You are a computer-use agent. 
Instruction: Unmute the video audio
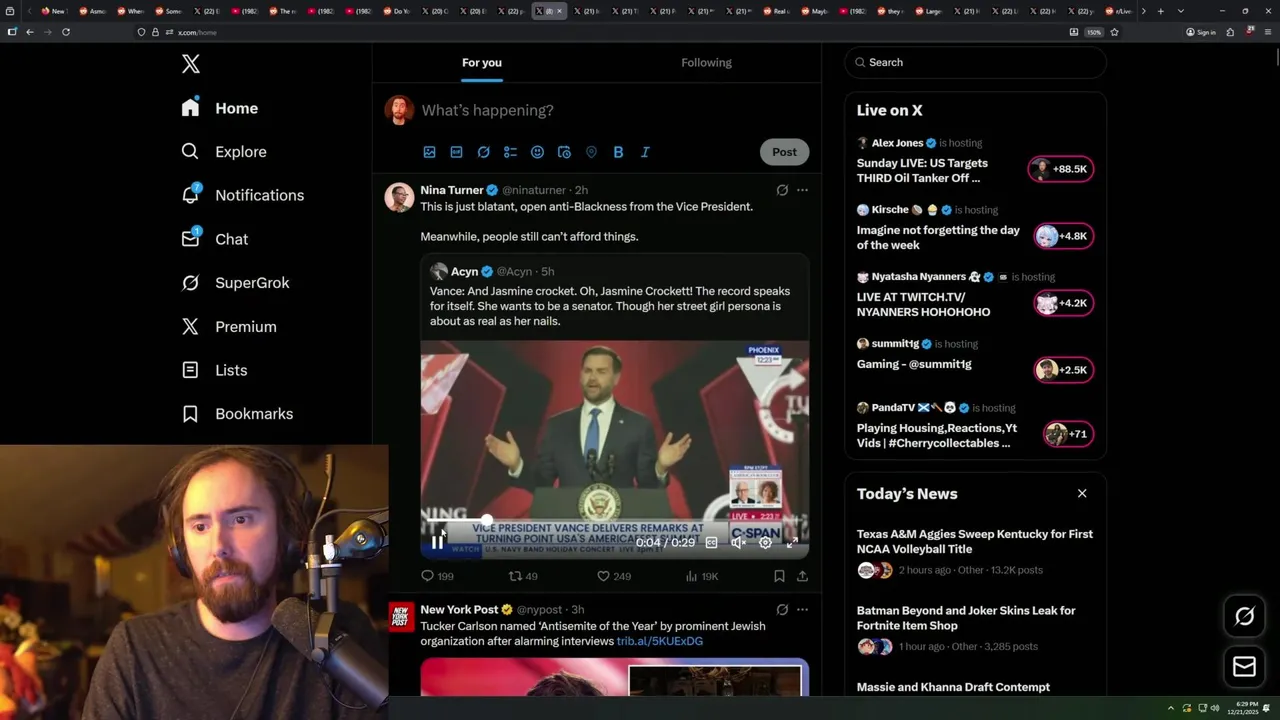click(x=738, y=542)
